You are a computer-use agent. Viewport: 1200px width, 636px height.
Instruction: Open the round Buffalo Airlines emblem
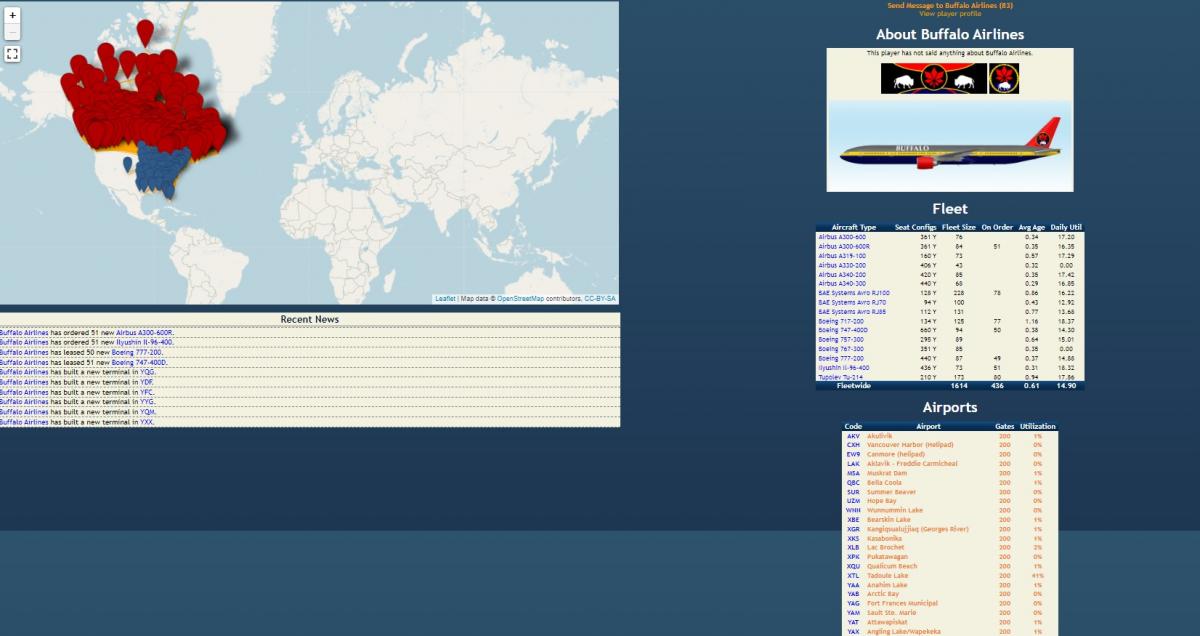[1004, 79]
